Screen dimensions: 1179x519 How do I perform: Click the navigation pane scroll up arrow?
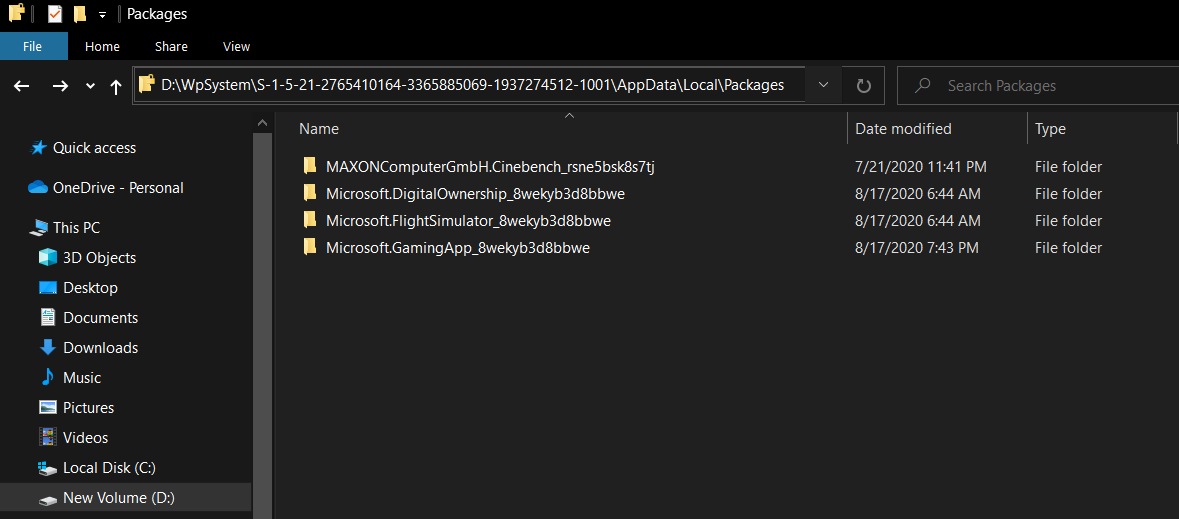pyautogui.click(x=262, y=123)
